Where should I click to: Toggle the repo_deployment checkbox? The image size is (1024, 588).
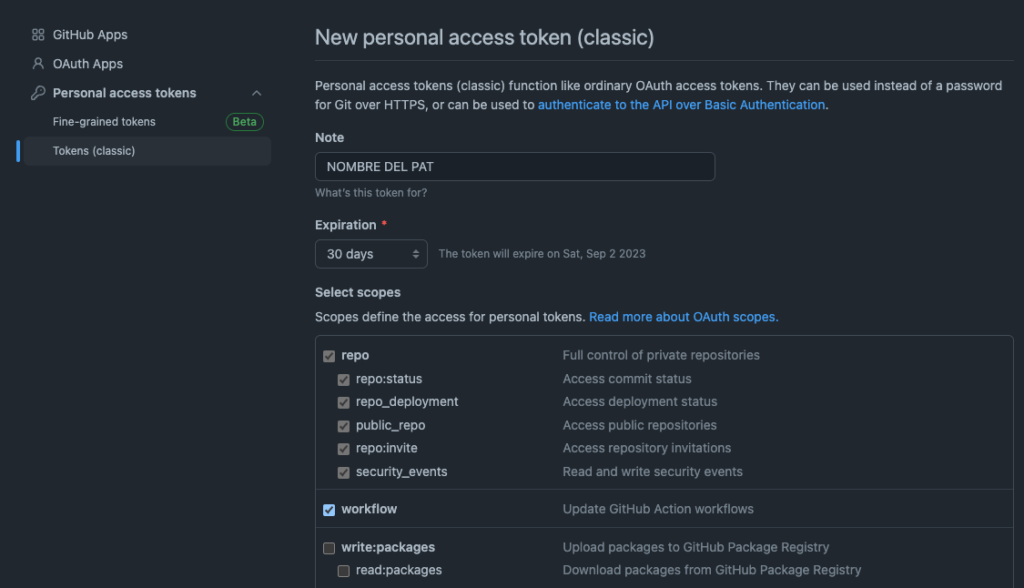coord(344,402)
